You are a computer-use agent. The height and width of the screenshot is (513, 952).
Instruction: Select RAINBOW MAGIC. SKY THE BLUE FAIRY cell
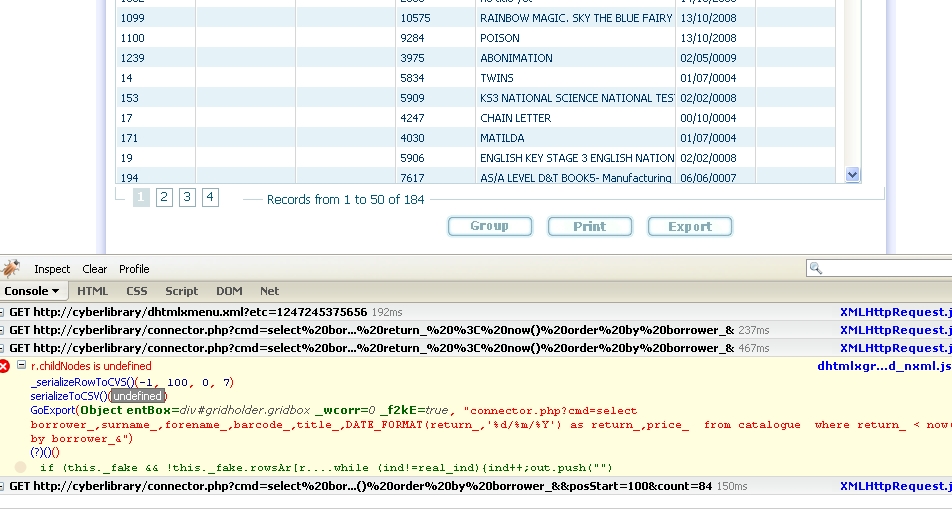(576, 18)
